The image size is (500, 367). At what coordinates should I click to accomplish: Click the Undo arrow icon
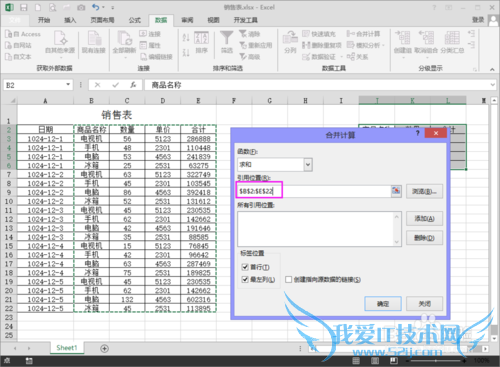point(96,7)
